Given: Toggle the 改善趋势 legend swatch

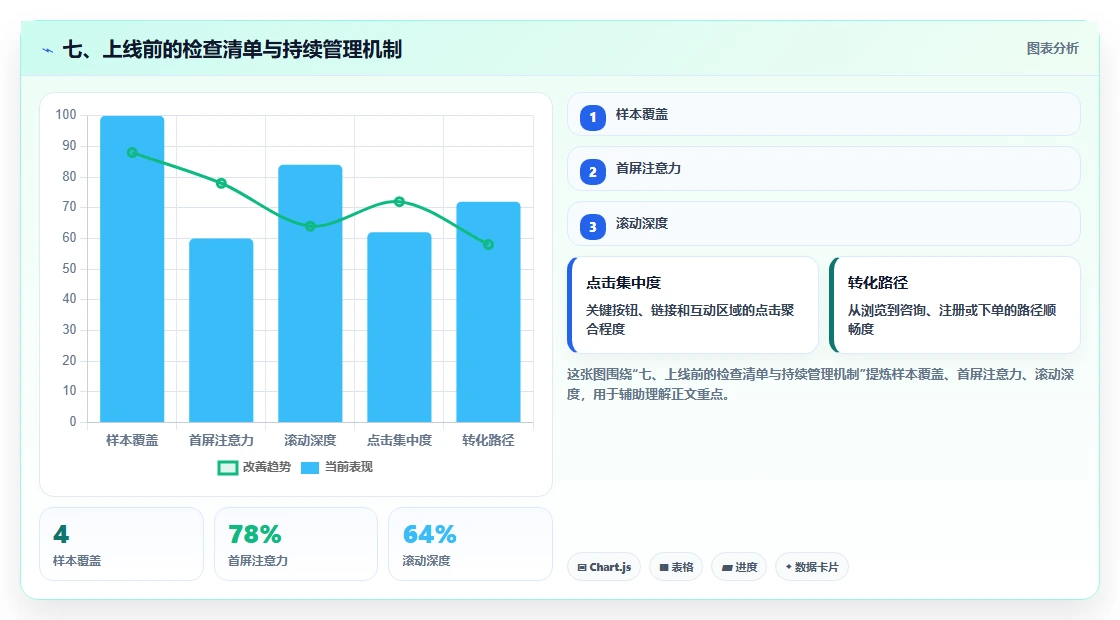Looking at the screenshot, I should 227,468.
